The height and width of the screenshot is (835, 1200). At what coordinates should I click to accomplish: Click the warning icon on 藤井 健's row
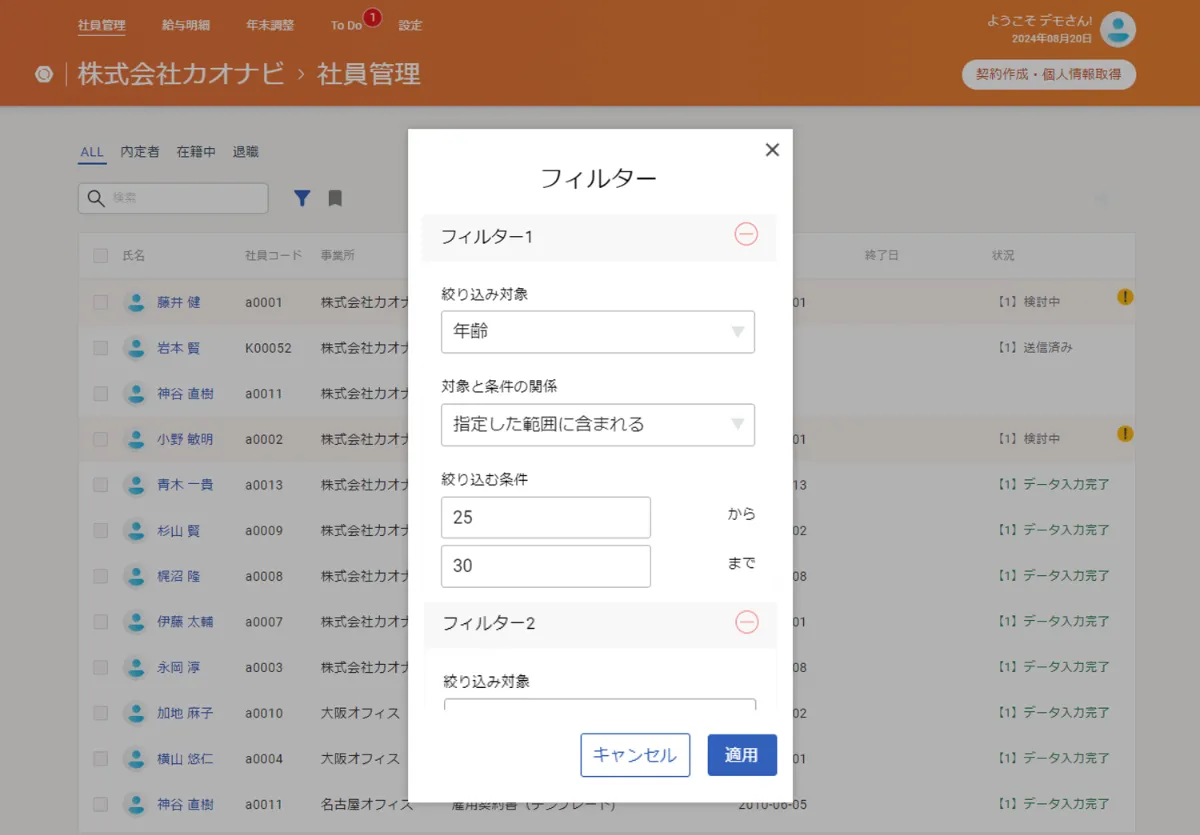(x=1125, y=295)
